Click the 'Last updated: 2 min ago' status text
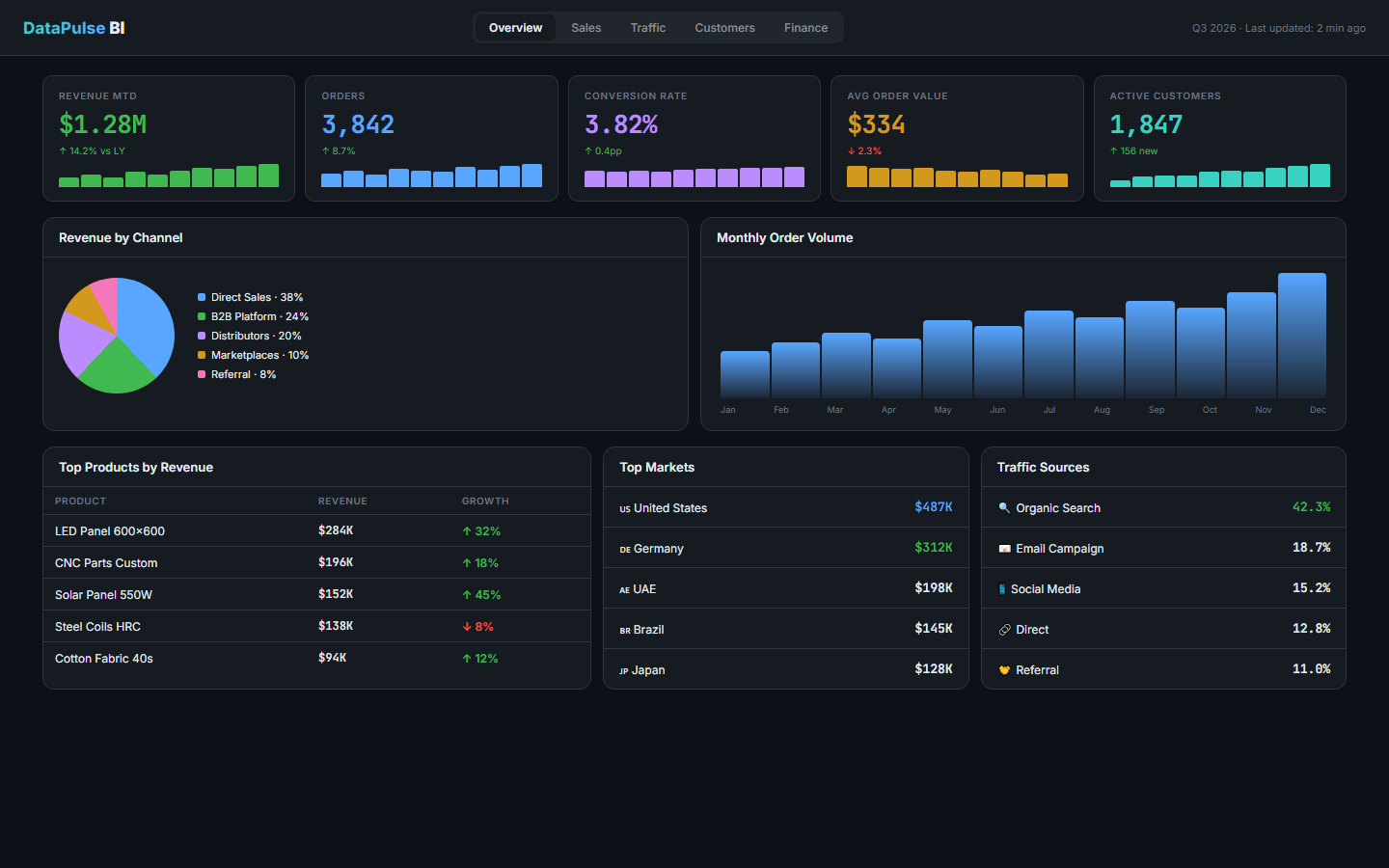Image resolution: width=1389 pixels, height=868 pixels. pyautogui.click(x=1305, y=28)
